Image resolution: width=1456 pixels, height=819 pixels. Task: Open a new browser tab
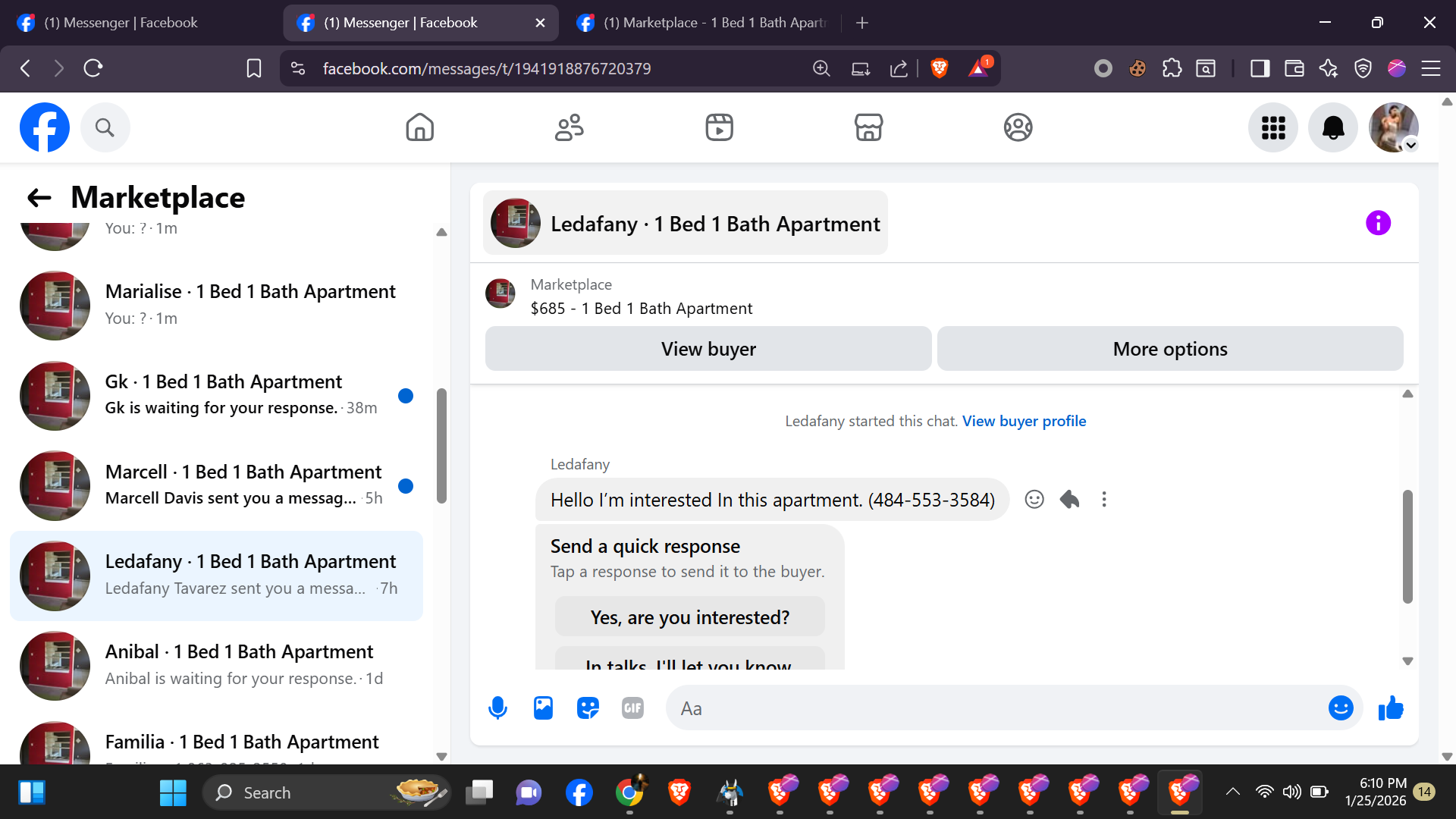[x=862, y=23]
